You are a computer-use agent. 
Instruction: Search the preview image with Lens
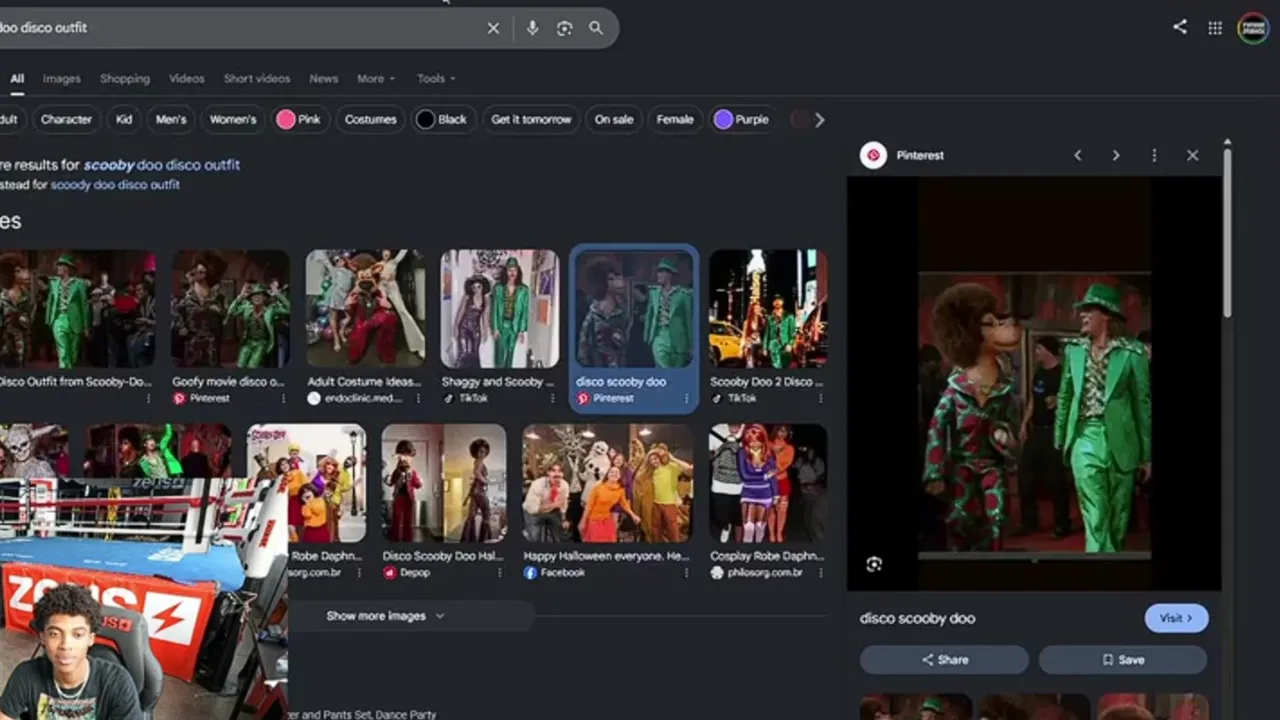pos(874,564)
